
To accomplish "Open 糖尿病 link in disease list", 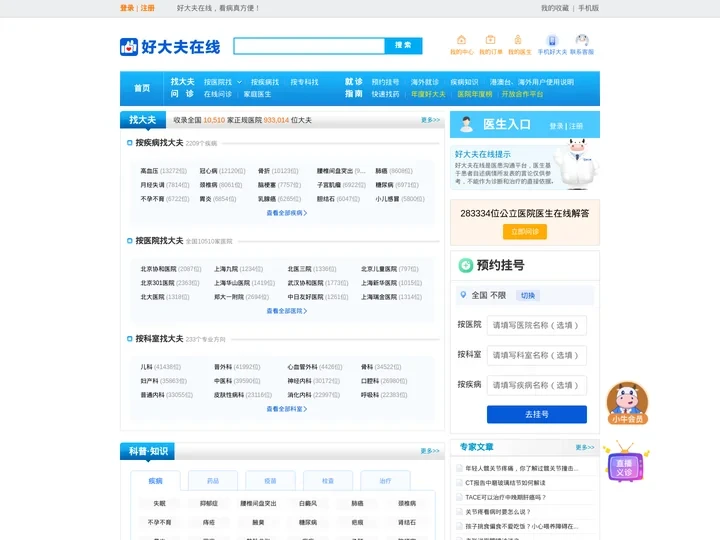I will (x=384, y=185).
